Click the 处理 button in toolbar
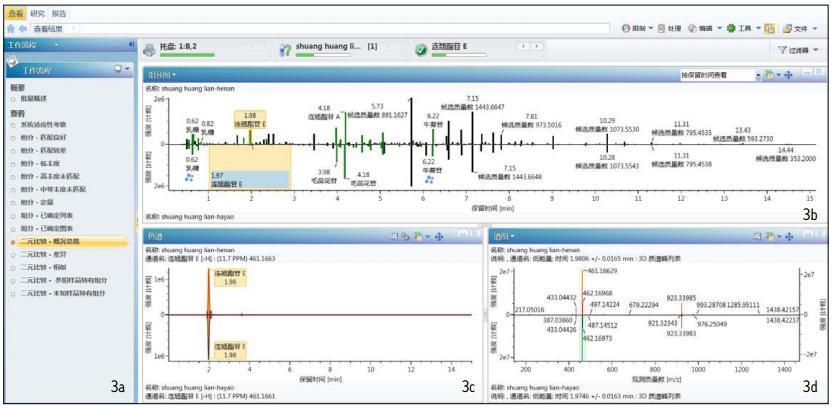This screenshot has height=408, width=833. coord(669,29)
